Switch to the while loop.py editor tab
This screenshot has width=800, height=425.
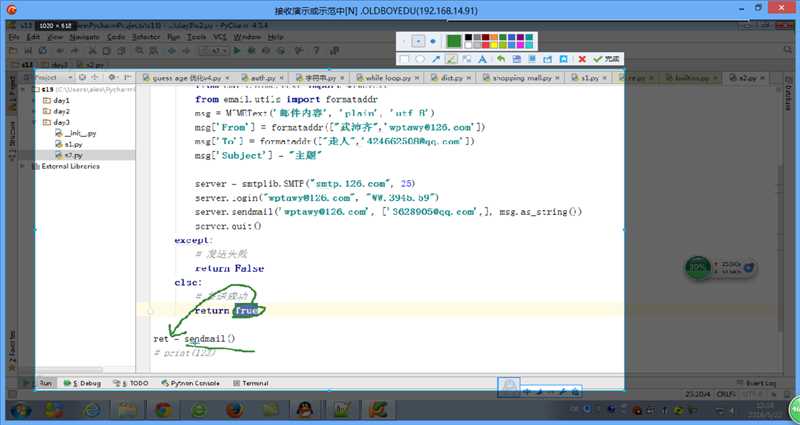(x=388, y=78)
